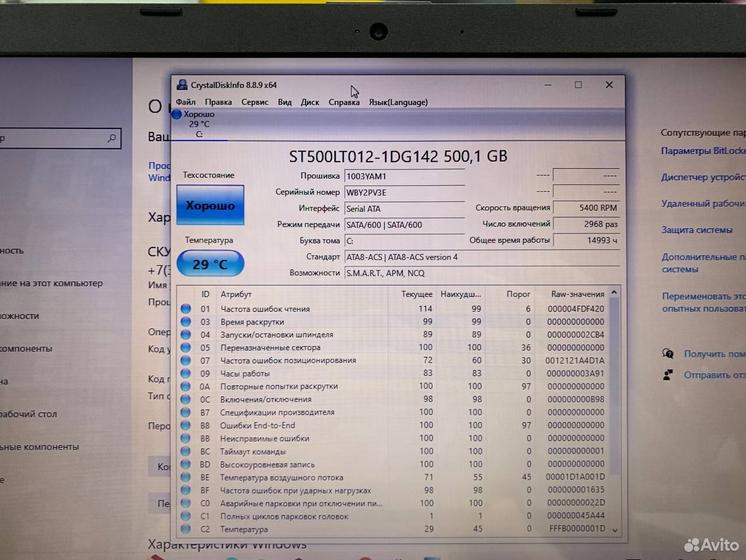Click status dot for Высокоуровневая запись

(x=186, y=464)
